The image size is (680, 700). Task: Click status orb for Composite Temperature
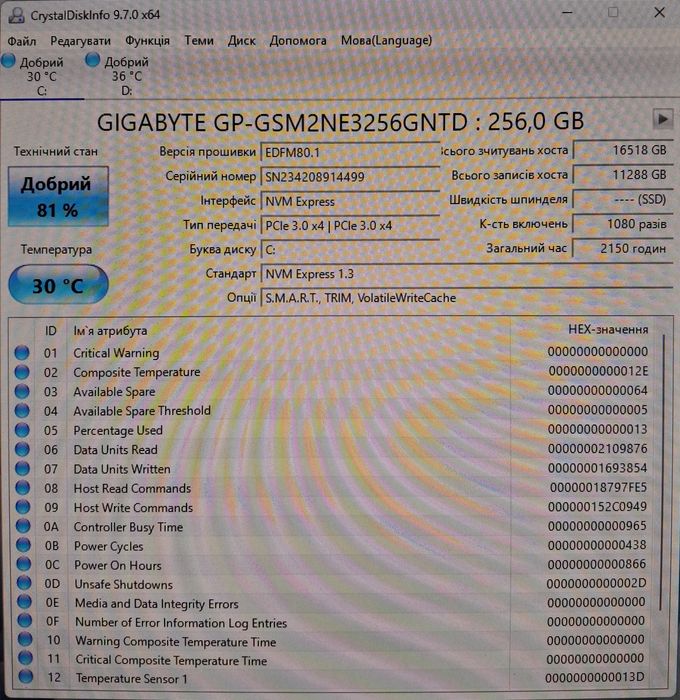pyautogui.click(x=21, y=372)
